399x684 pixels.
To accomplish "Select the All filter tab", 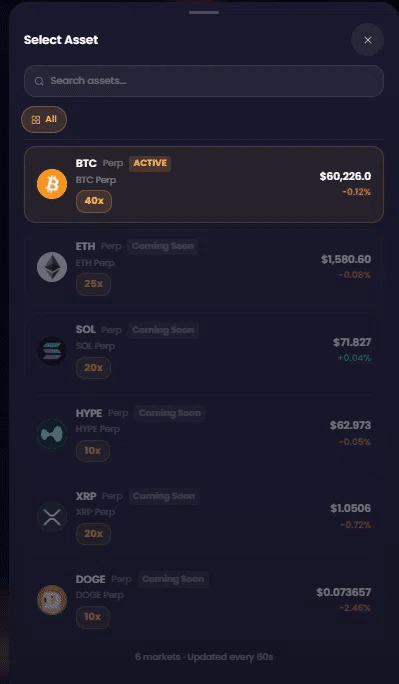I will [x=44, y=120].
